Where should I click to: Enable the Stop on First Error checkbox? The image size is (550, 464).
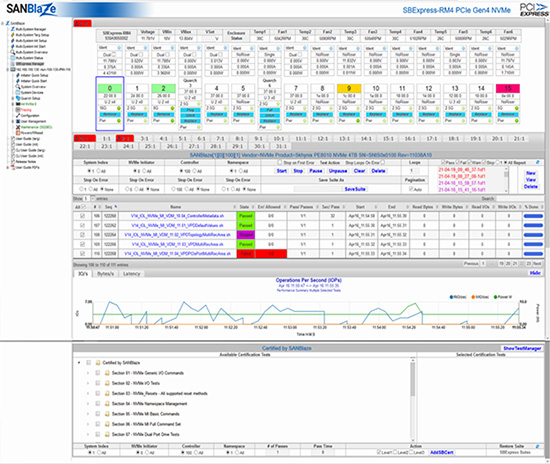(280, 162)
